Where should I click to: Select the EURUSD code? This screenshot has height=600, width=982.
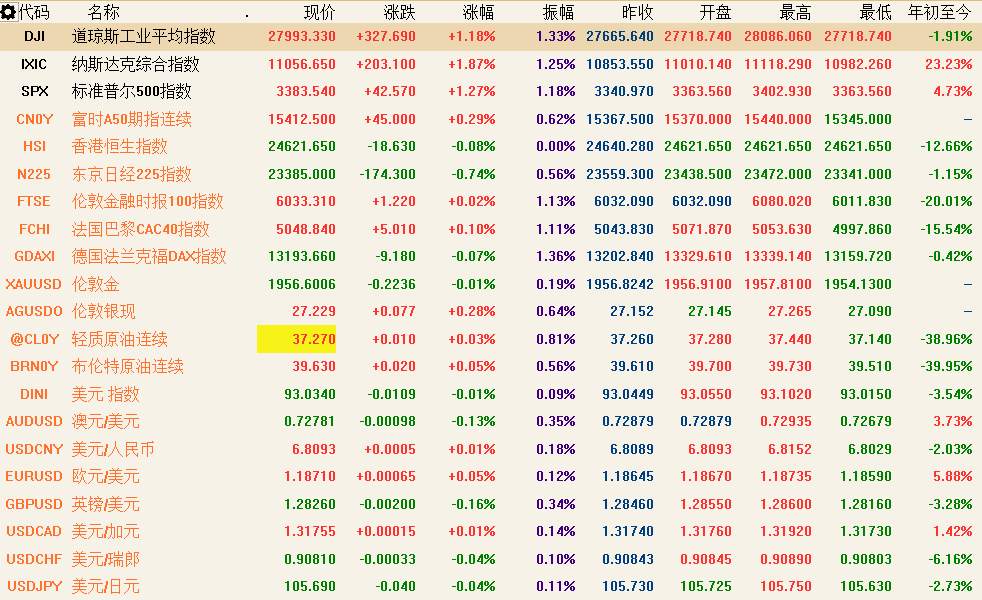[34, 476]
